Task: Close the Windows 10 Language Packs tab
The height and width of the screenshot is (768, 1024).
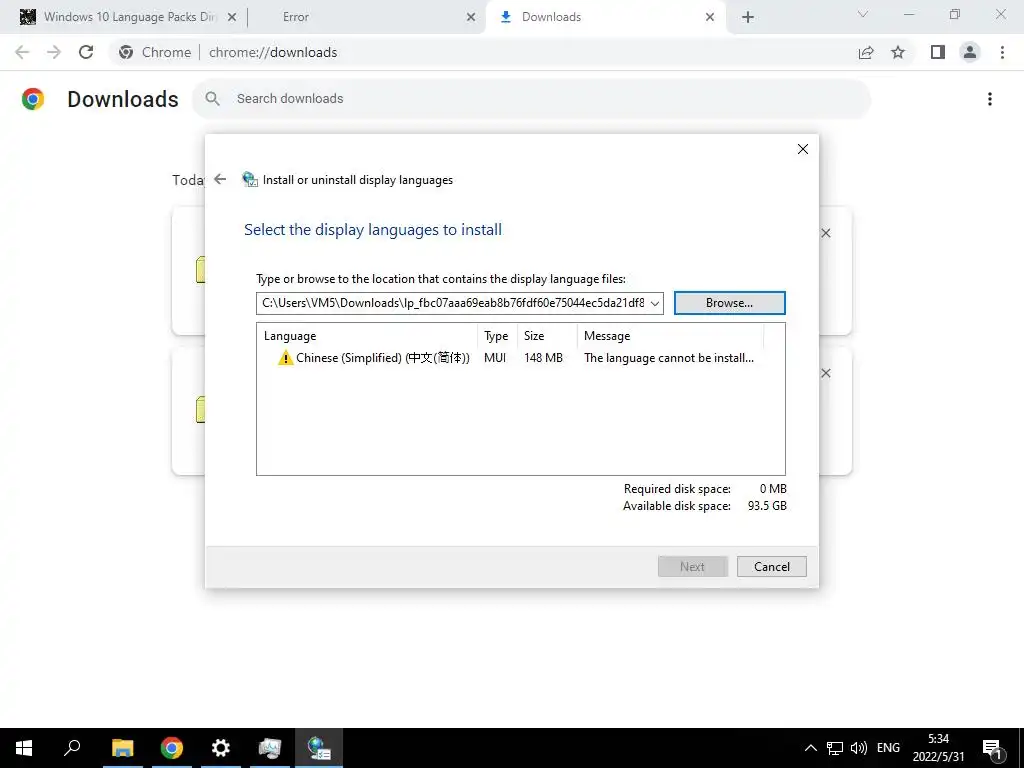Action: [x=232, y=18]
